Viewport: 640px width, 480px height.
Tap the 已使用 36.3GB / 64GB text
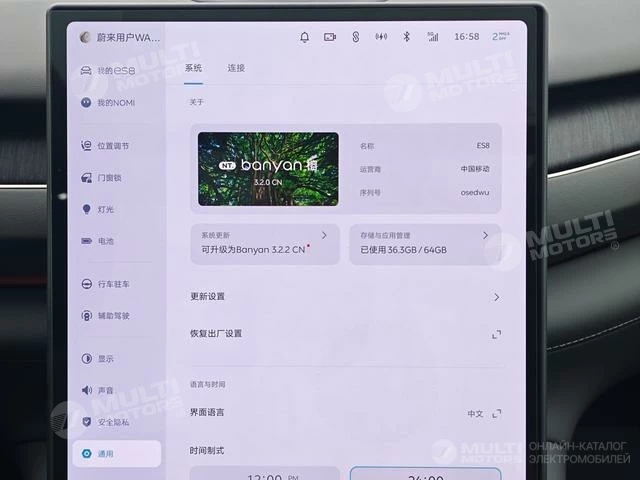pyautogui.click(x=403, y=250)
